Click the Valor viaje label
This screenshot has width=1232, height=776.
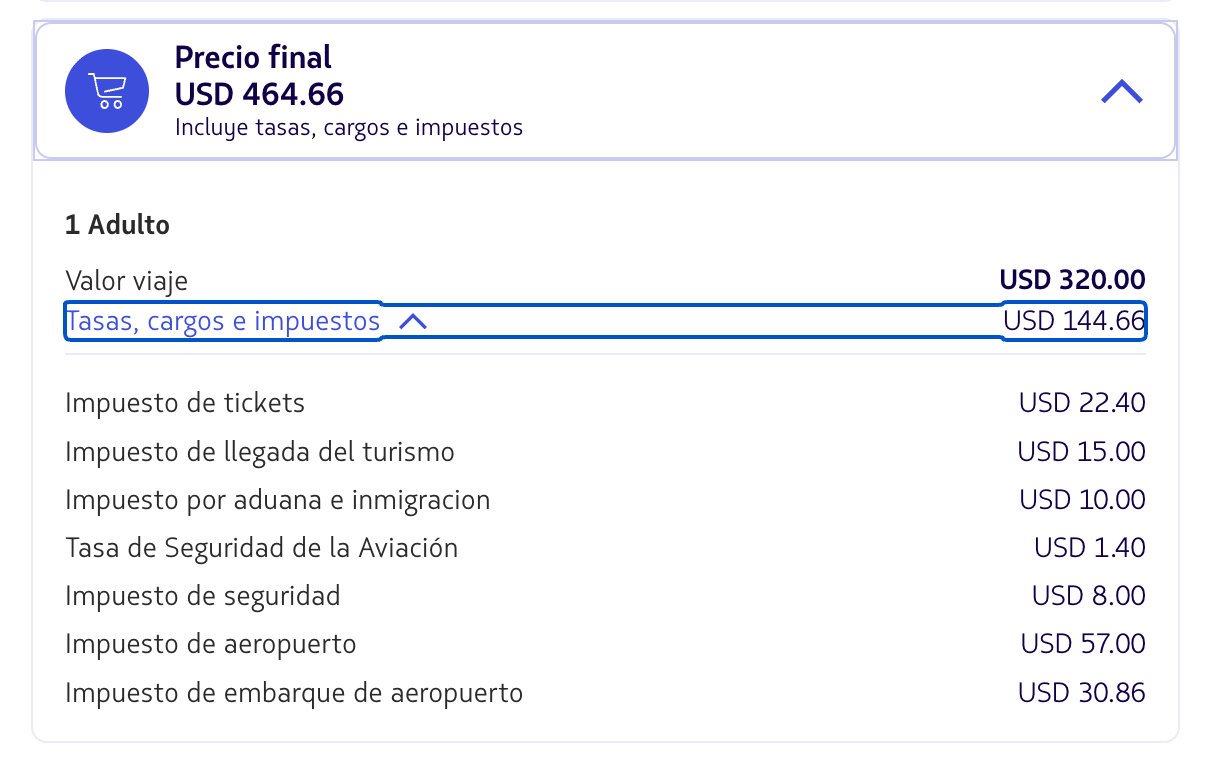tap(126, 281)
